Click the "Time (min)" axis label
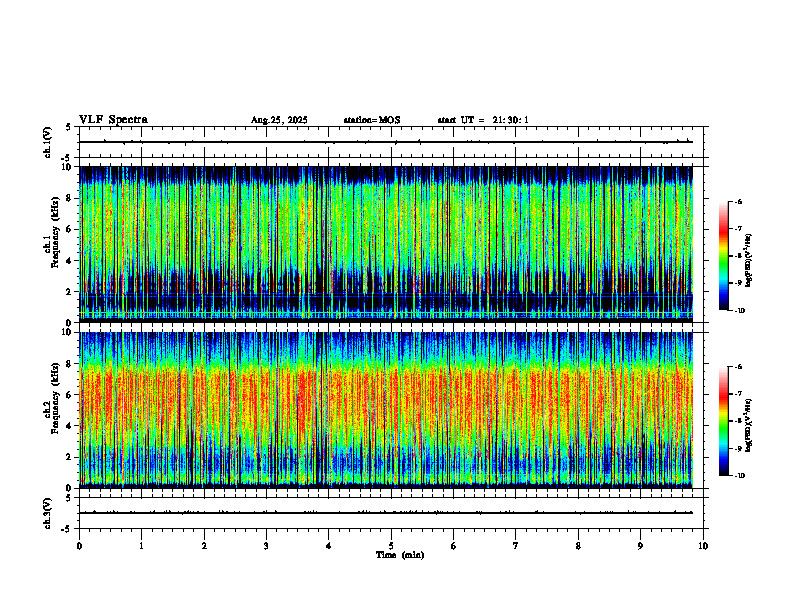 (x=400, y=555)
